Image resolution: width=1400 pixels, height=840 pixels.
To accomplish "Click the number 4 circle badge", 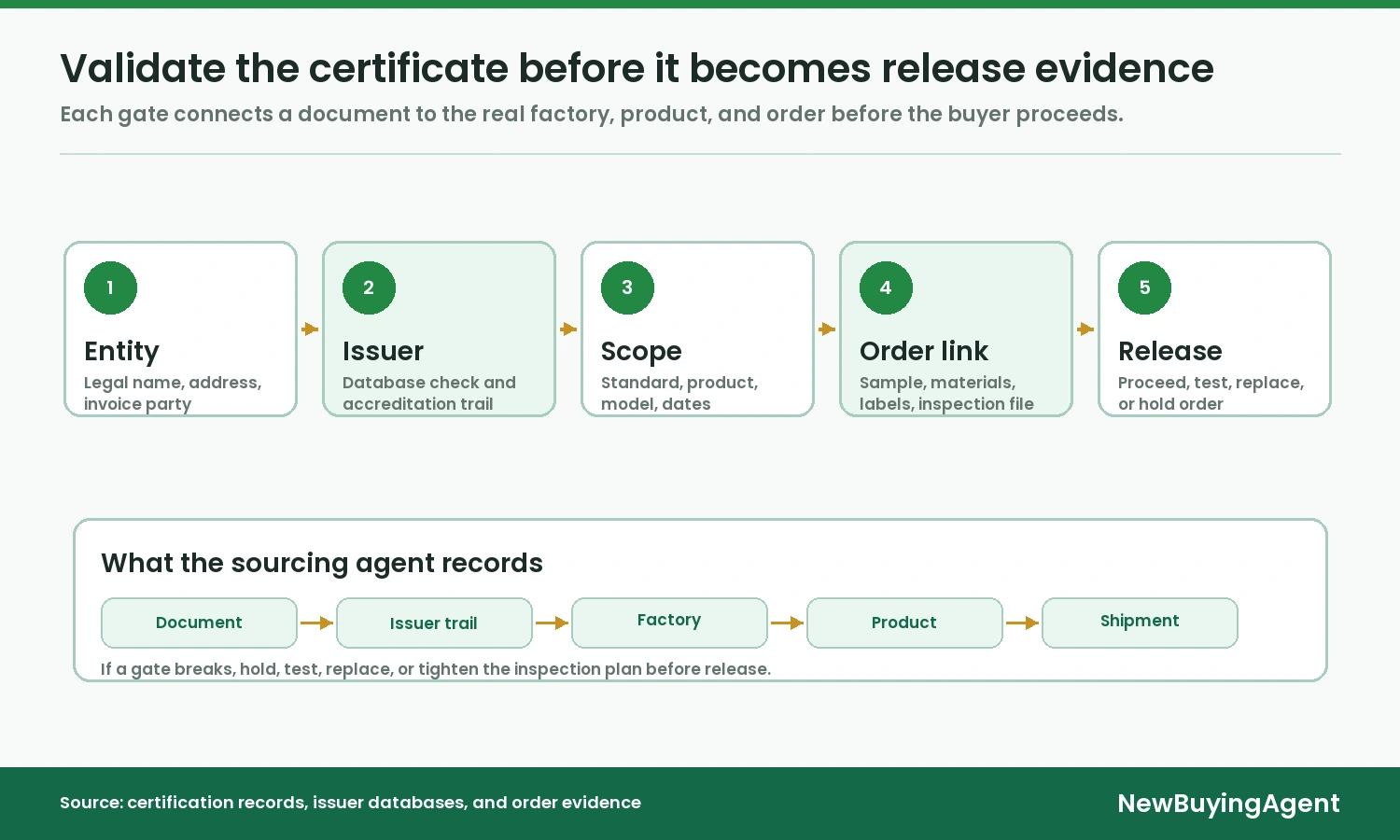I will [x=886, y=287].
